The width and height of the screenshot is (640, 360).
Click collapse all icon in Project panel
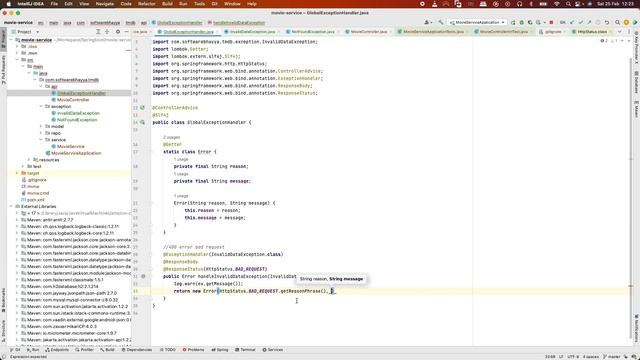(107, 32)
